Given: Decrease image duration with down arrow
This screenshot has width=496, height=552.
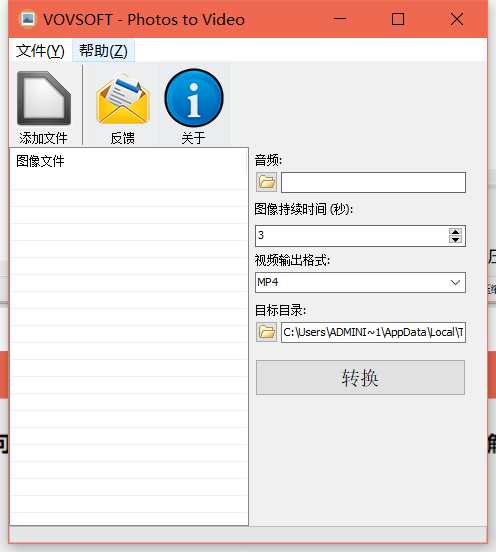Looking at the screenshot, I should tap(455, 239).
